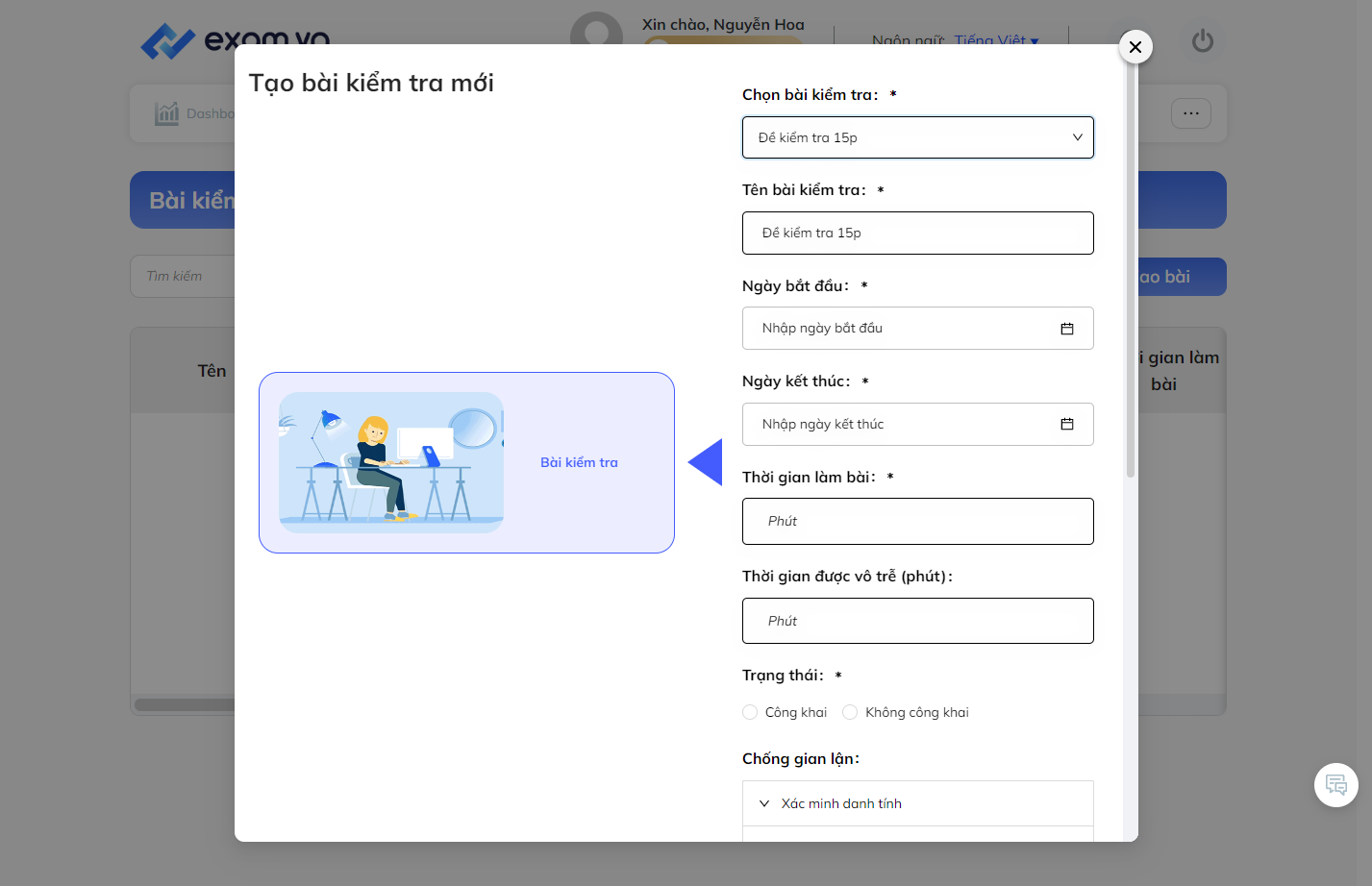
Task: Click the Tạo bài button behind dialog
Action: pyautogui.click(x=1182, y=277)
